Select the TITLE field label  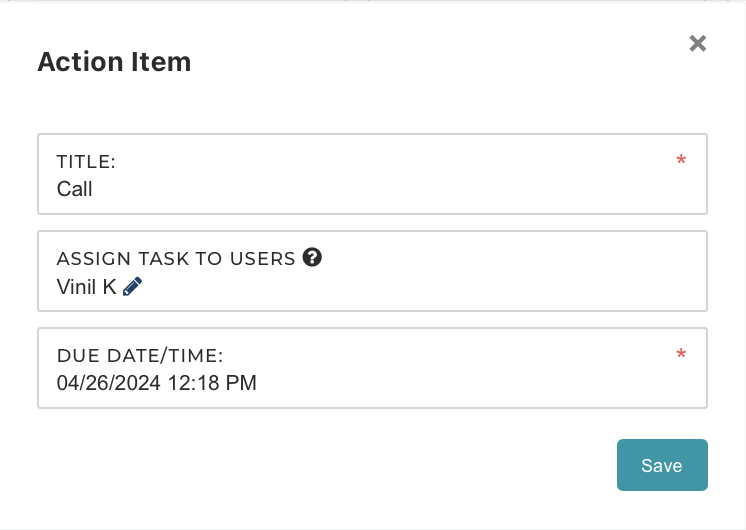(x=86, y=162)
